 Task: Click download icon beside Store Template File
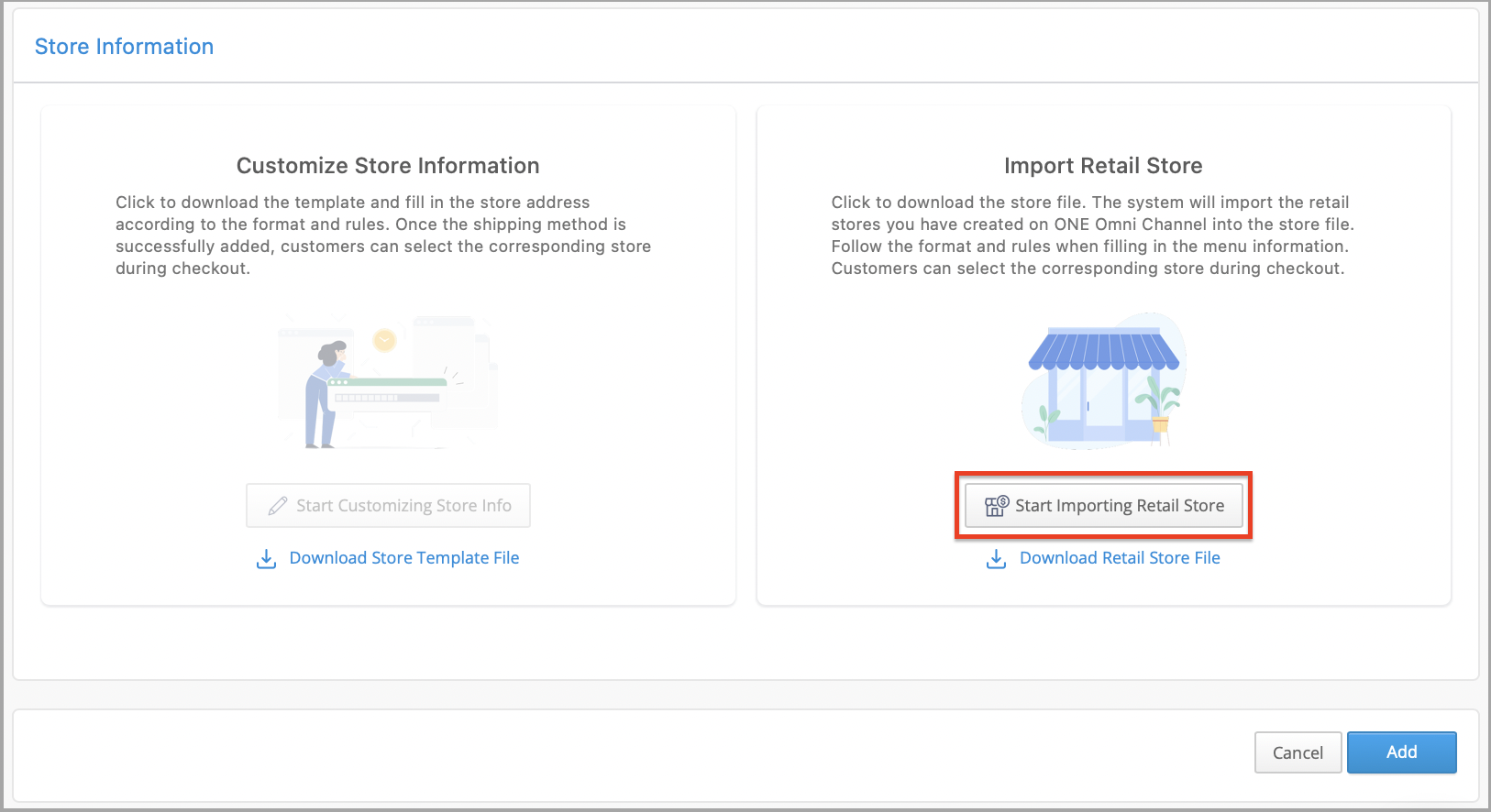pos(266,559)
